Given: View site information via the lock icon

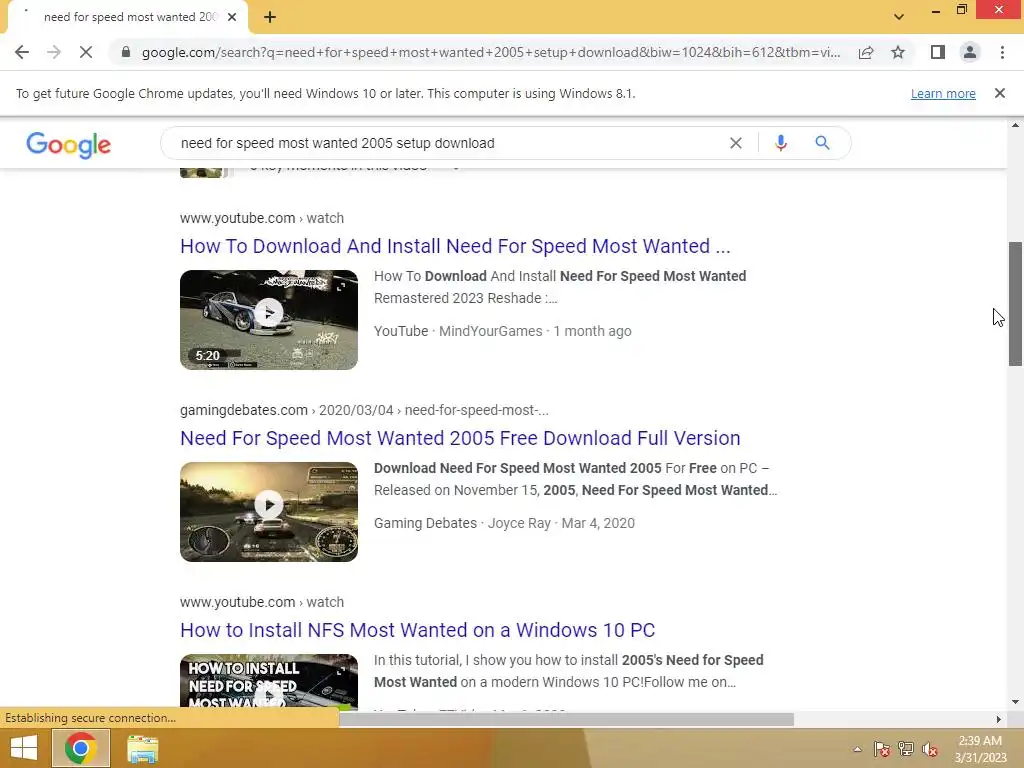Looking at the screenshot, I should coord(126,52).
